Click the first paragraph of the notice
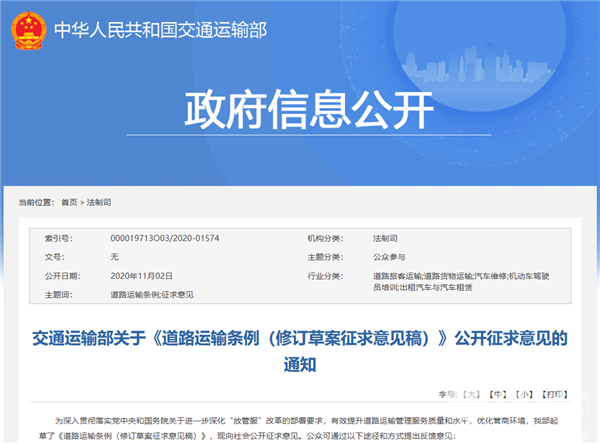Image resolution: width=600 pixels, height=443 pixels. (x=300, y=430)
